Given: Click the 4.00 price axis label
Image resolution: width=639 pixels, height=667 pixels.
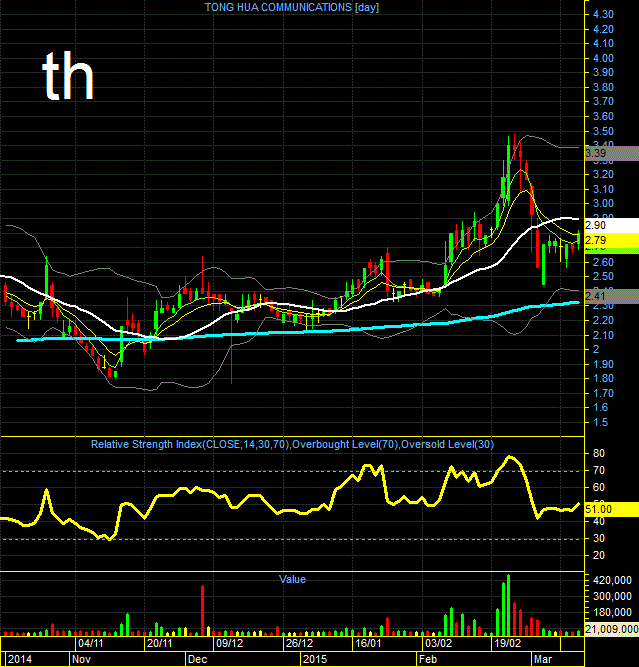Looking at the screenshot, I should 603,58.
